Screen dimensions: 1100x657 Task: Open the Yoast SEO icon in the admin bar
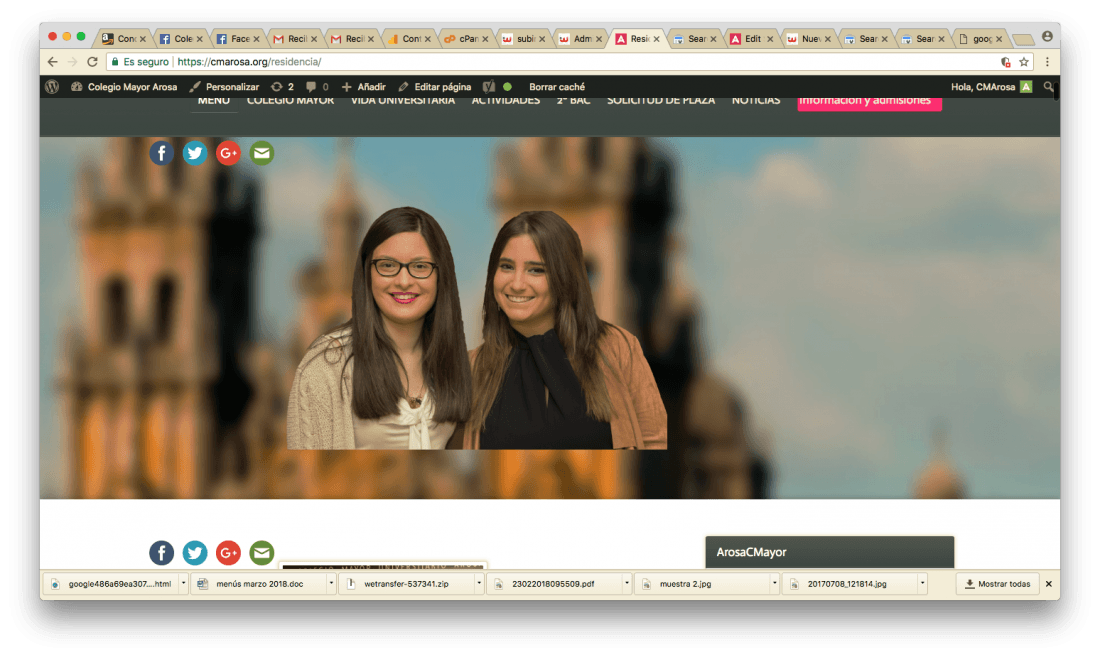pyautogui.click(x=489, y=87)
